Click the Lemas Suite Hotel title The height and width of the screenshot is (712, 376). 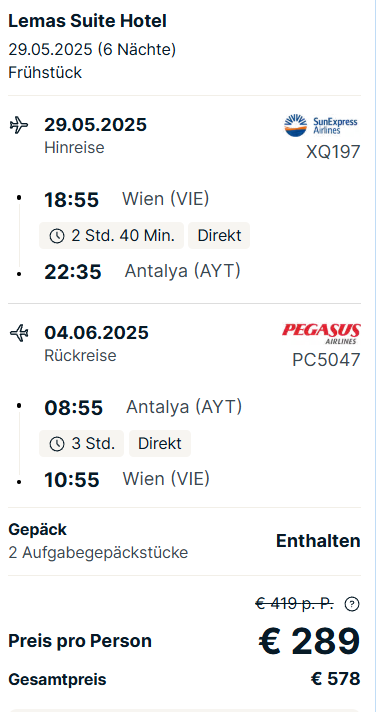tap(88, 21)
